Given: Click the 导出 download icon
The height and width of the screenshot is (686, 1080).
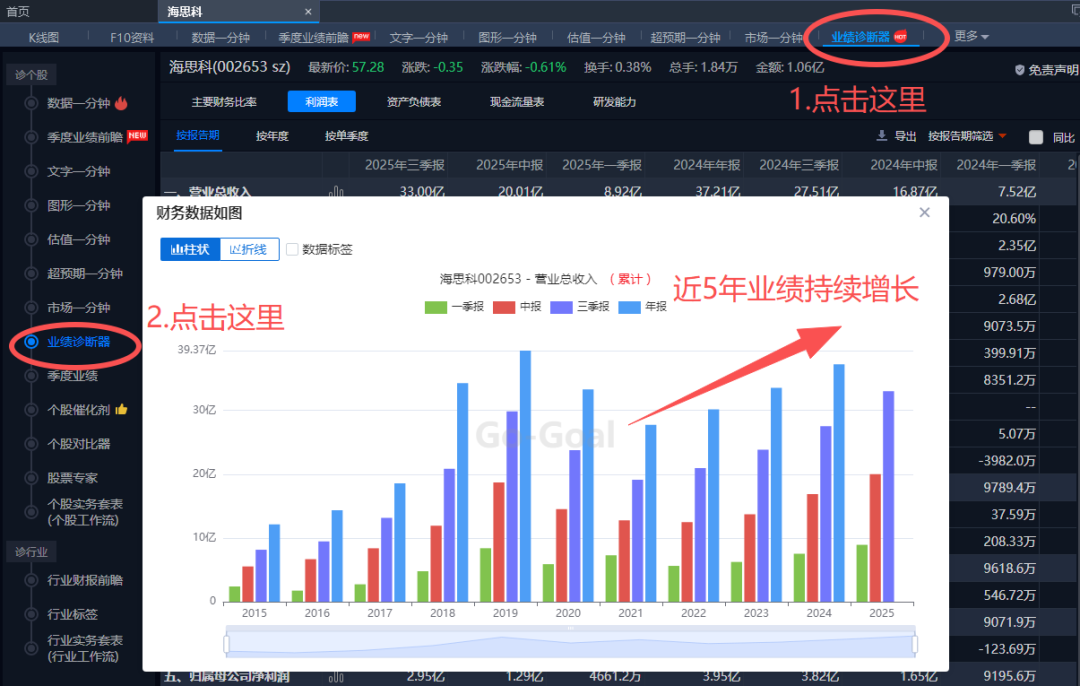Looking at the screenshot, I should tap(881, 136).
